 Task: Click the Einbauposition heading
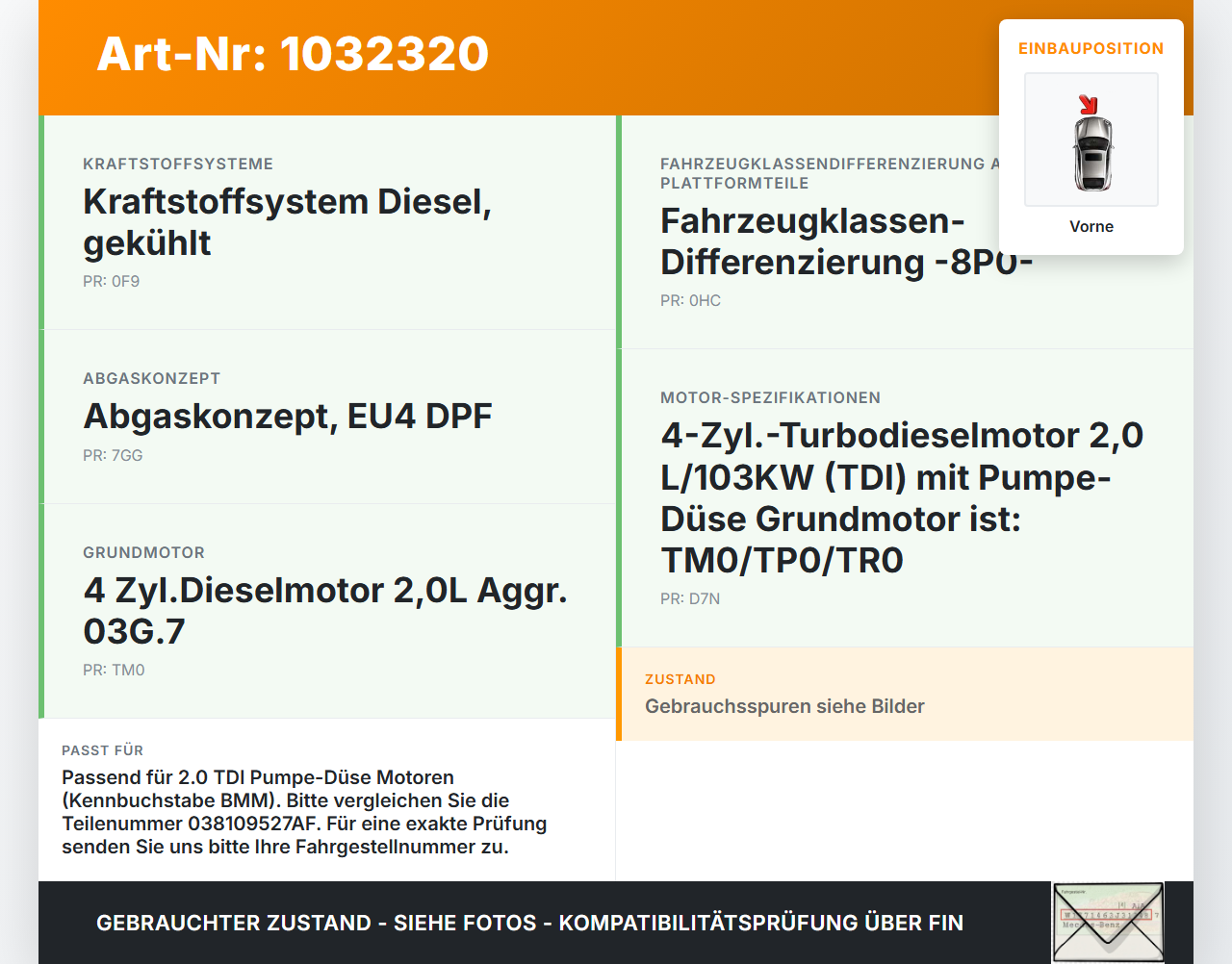pos(1091,48)
